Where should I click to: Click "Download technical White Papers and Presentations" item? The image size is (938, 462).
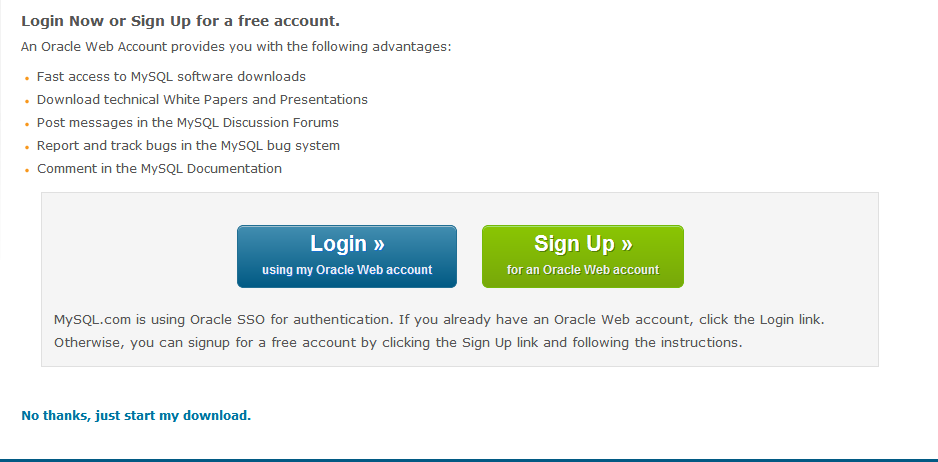tap(202, 99)
